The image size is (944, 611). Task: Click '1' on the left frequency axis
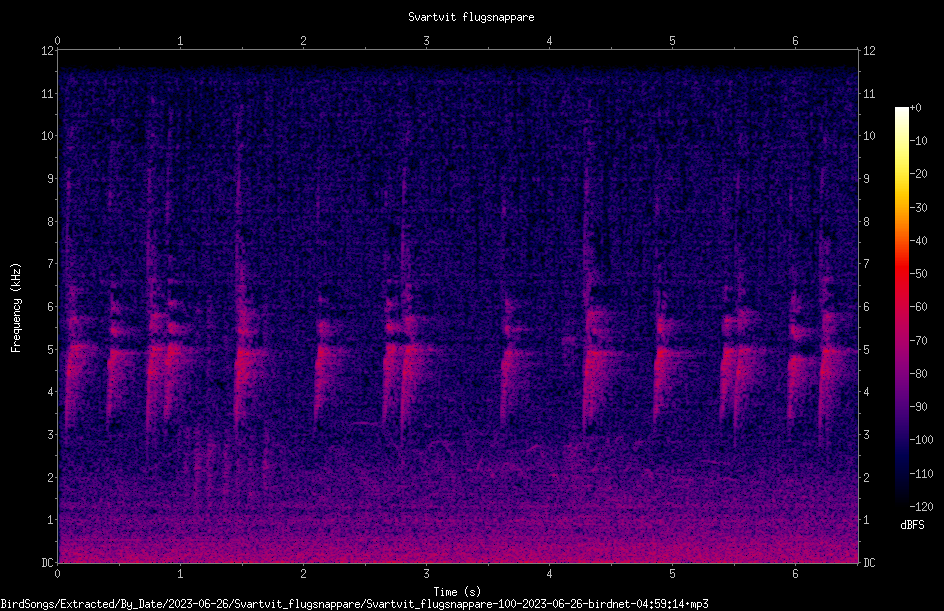[51, 520]
